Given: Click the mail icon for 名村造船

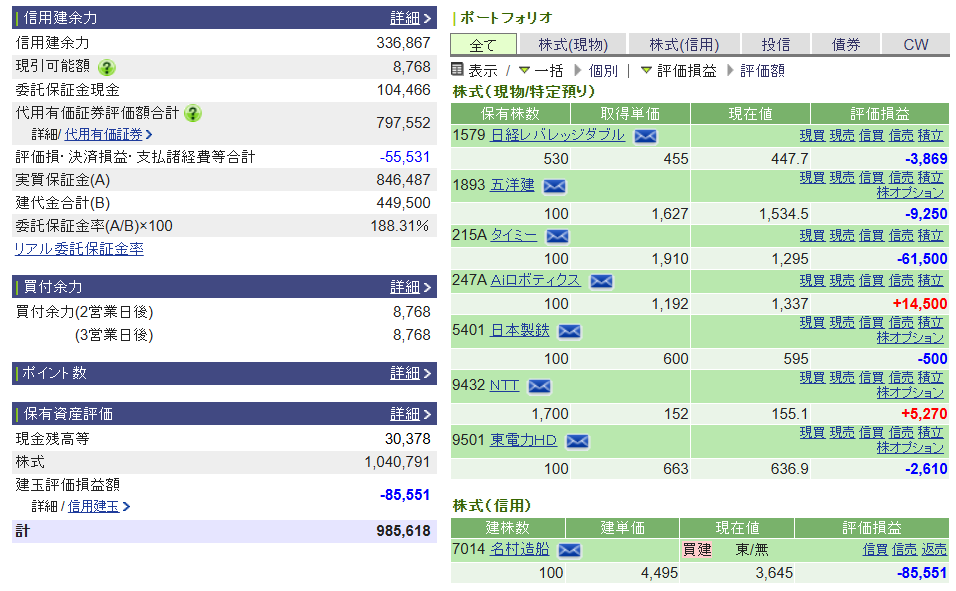Looking at the screenshot, I should [569, 550].
